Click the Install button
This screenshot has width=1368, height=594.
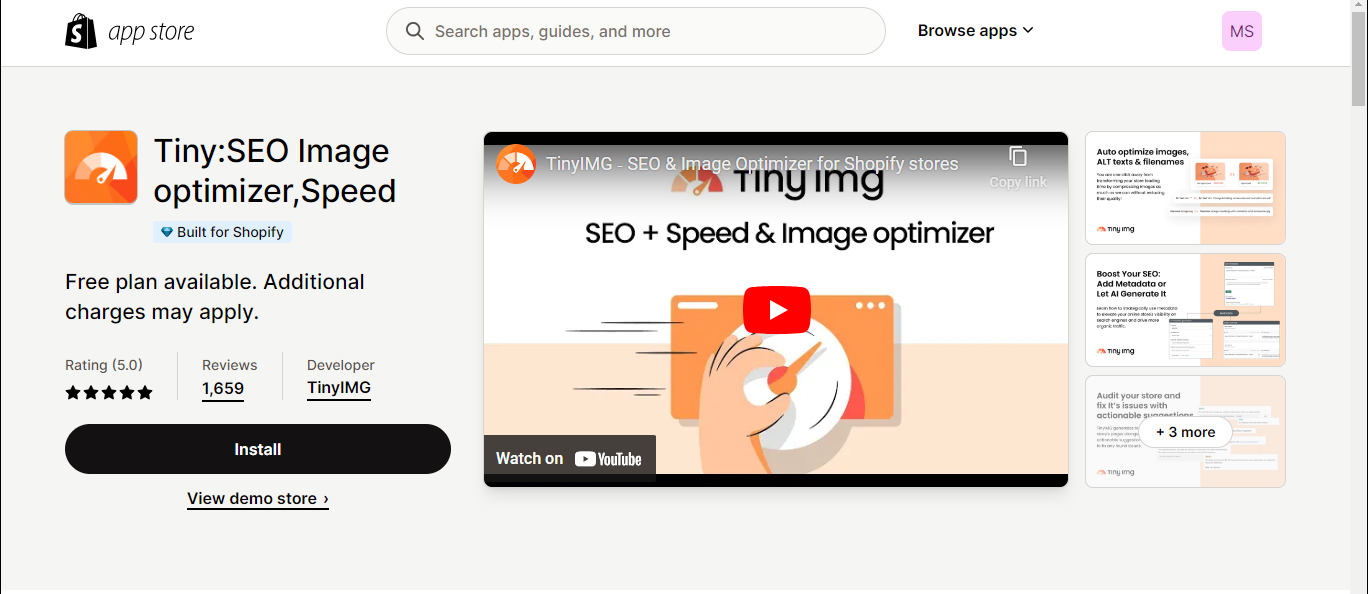(258, 449)
